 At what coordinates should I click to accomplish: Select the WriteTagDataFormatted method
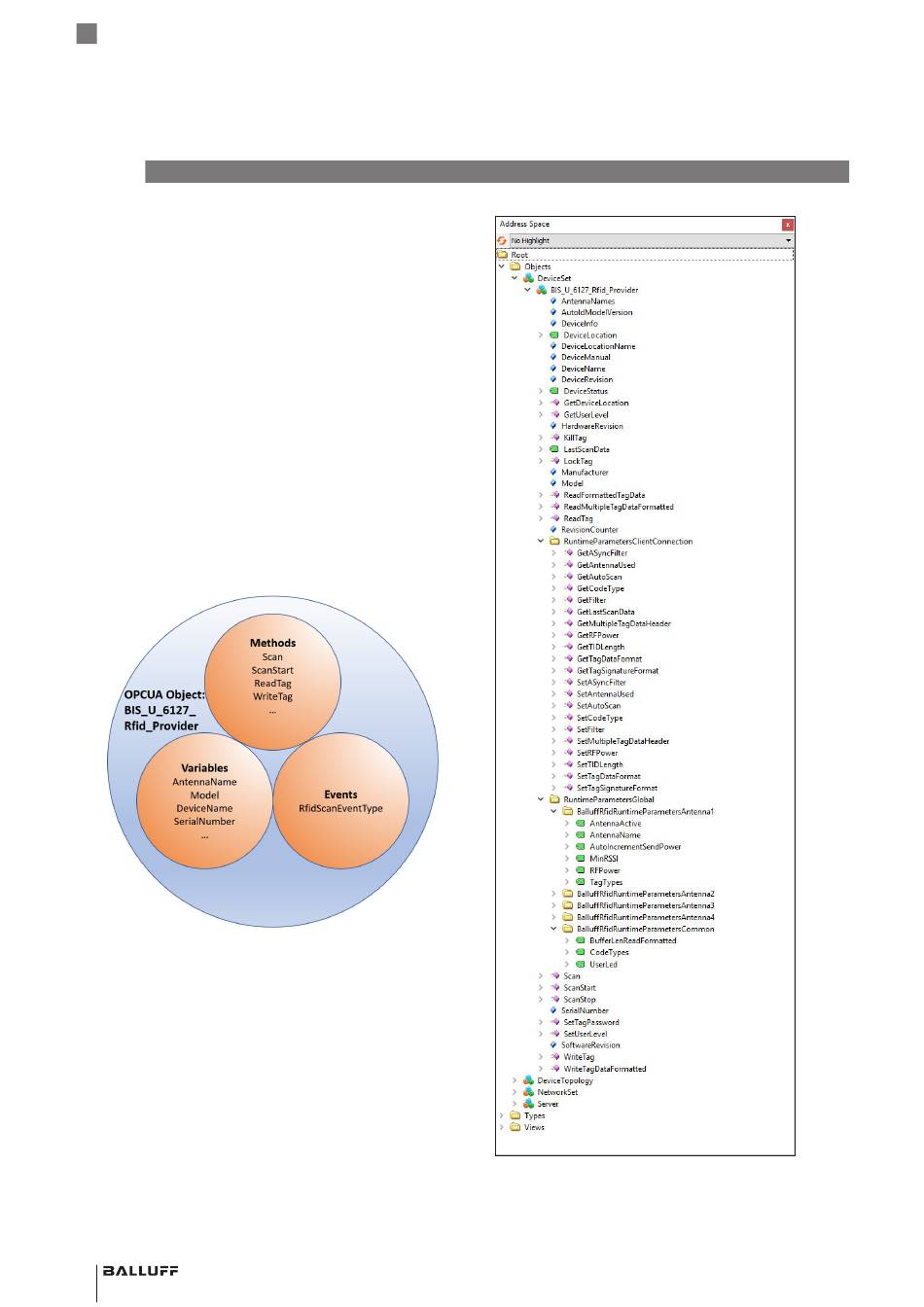[605, 1069]
